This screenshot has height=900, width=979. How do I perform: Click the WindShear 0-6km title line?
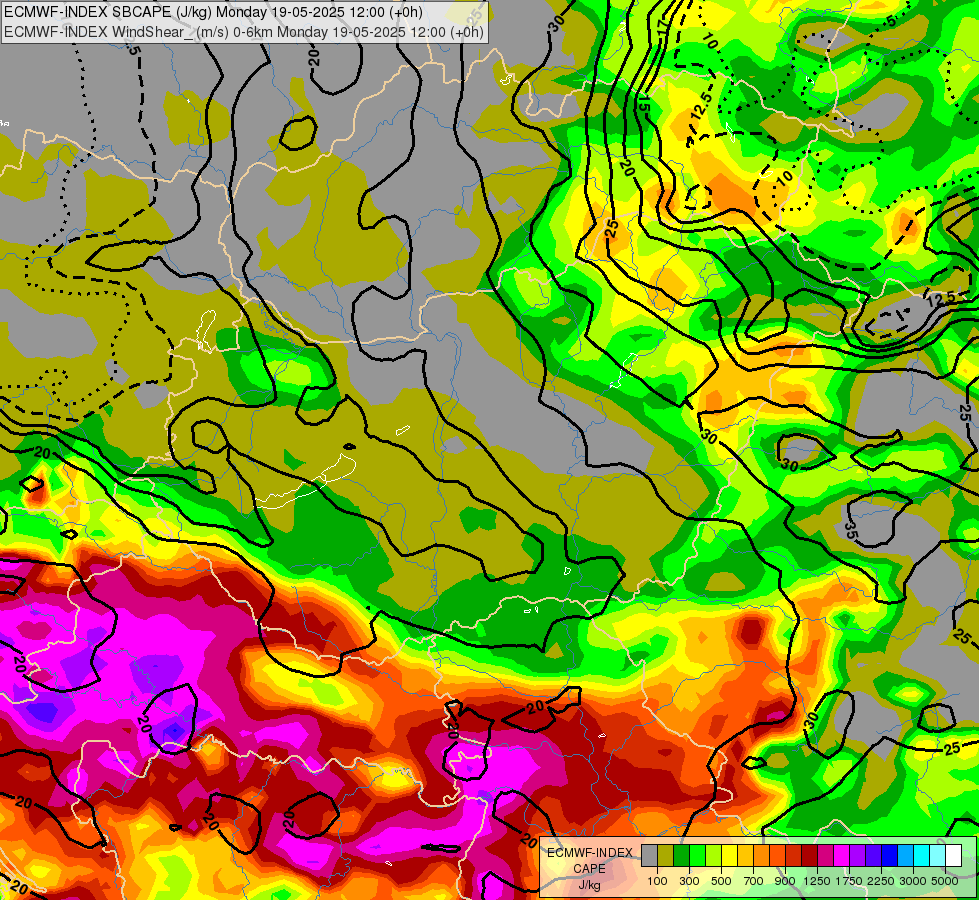244,32
